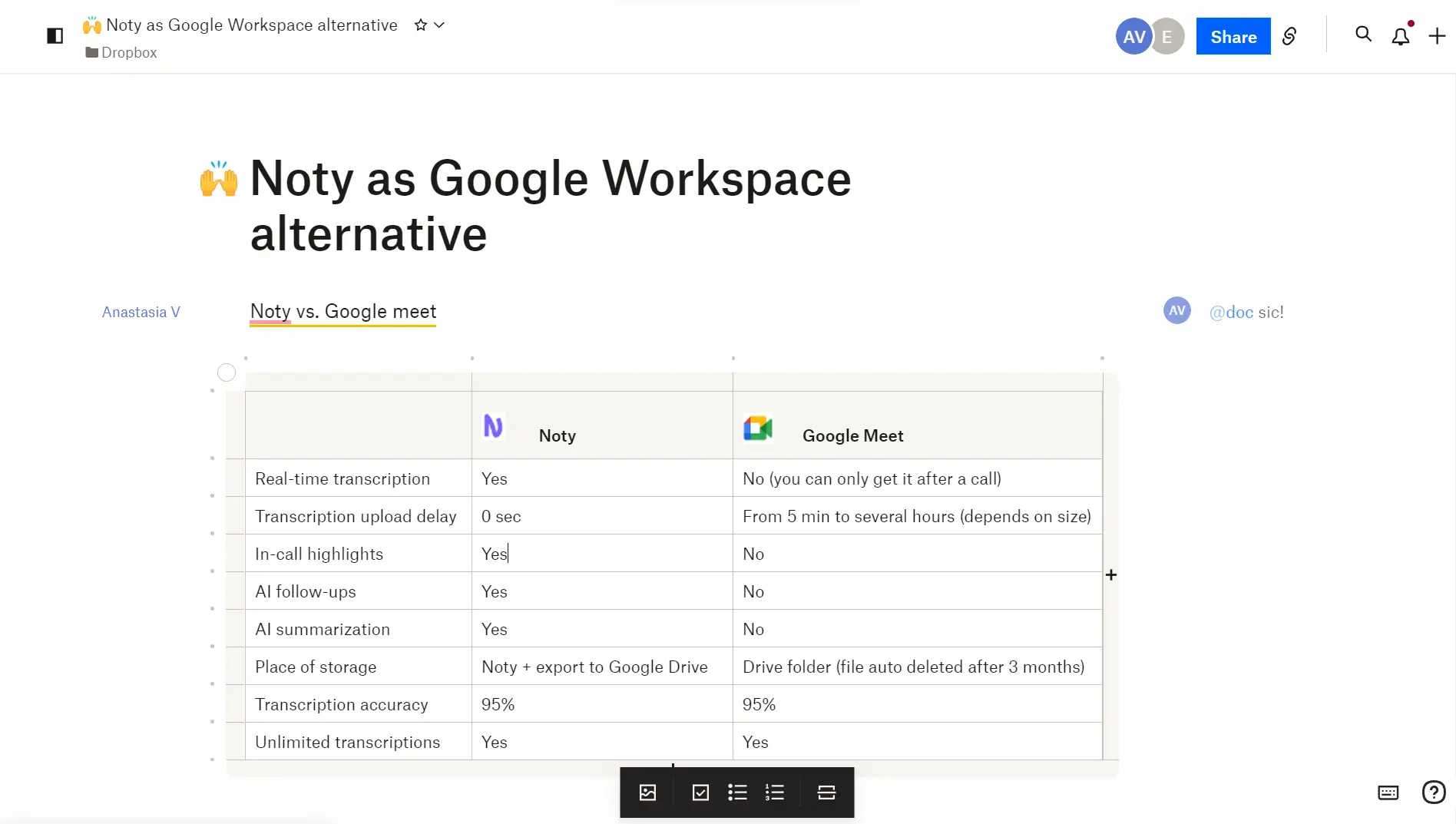The width and height of the screenshot is (1456, 824).
Task: Insert numbered list from toolbar
Action: [x=775, y=793]
